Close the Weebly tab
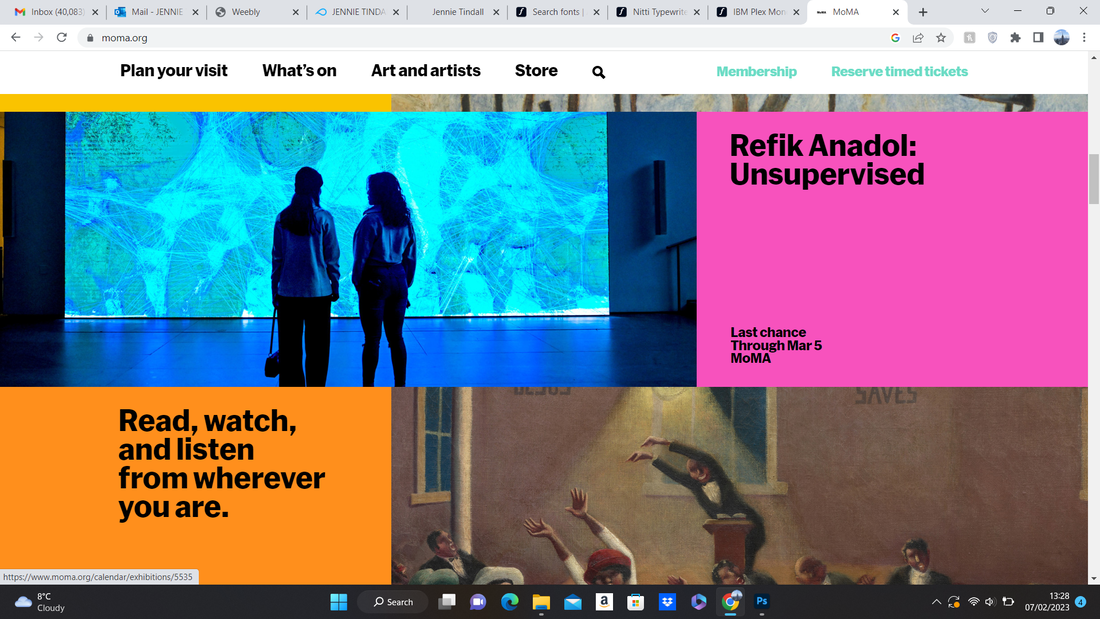Image resolution: width=1100 pixels, height=619 pixels. [x=295, y=12]
